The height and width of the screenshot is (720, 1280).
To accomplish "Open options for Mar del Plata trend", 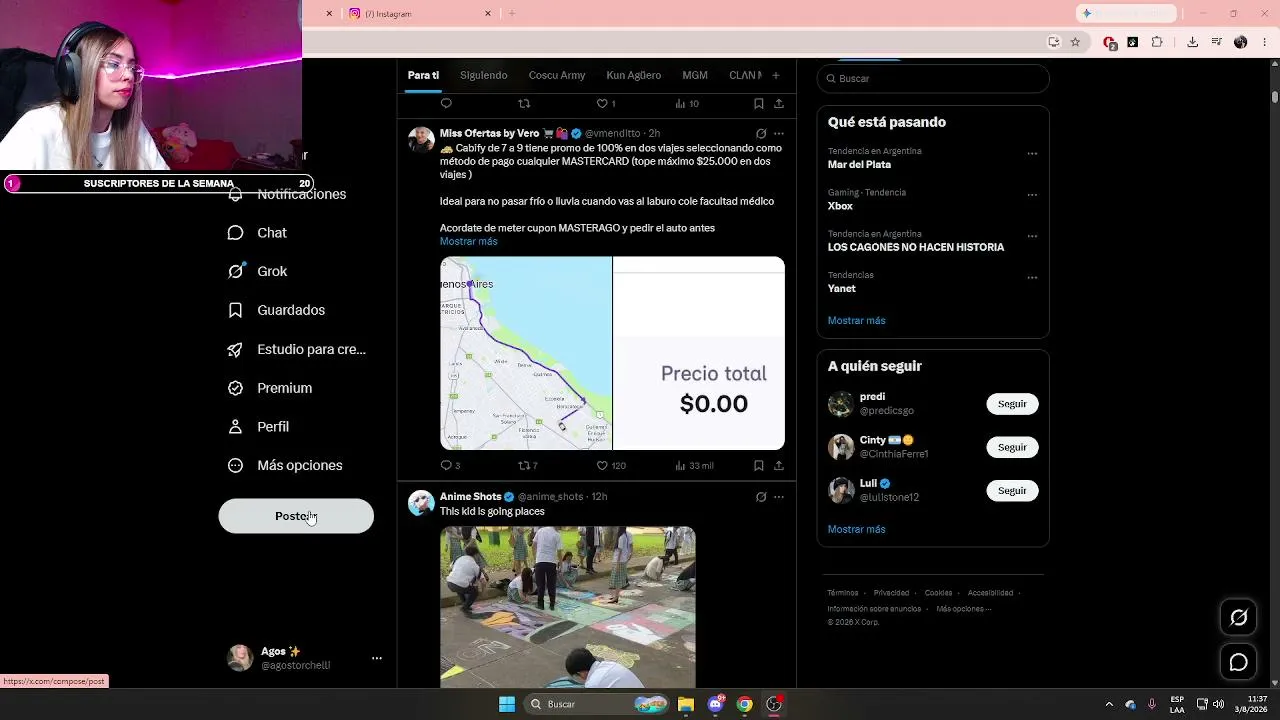I will (x=1032, y=154).
